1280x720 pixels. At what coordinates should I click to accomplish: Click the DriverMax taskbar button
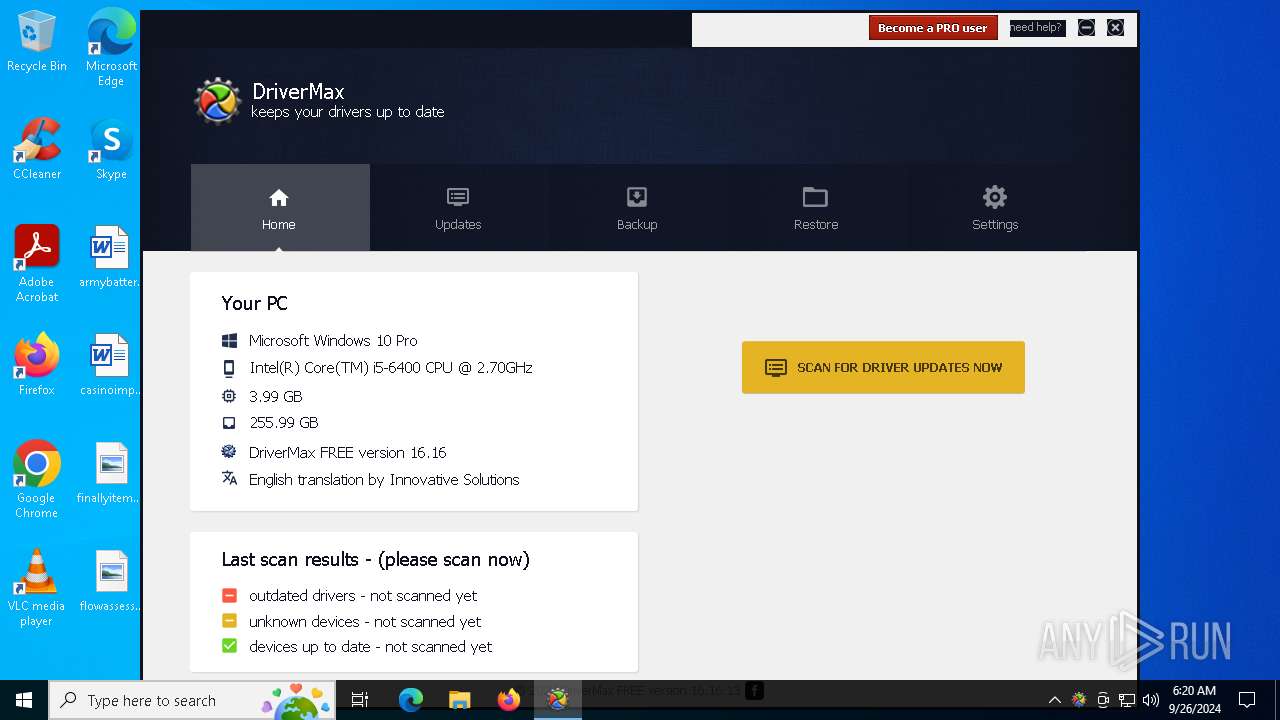coord(558,700)
